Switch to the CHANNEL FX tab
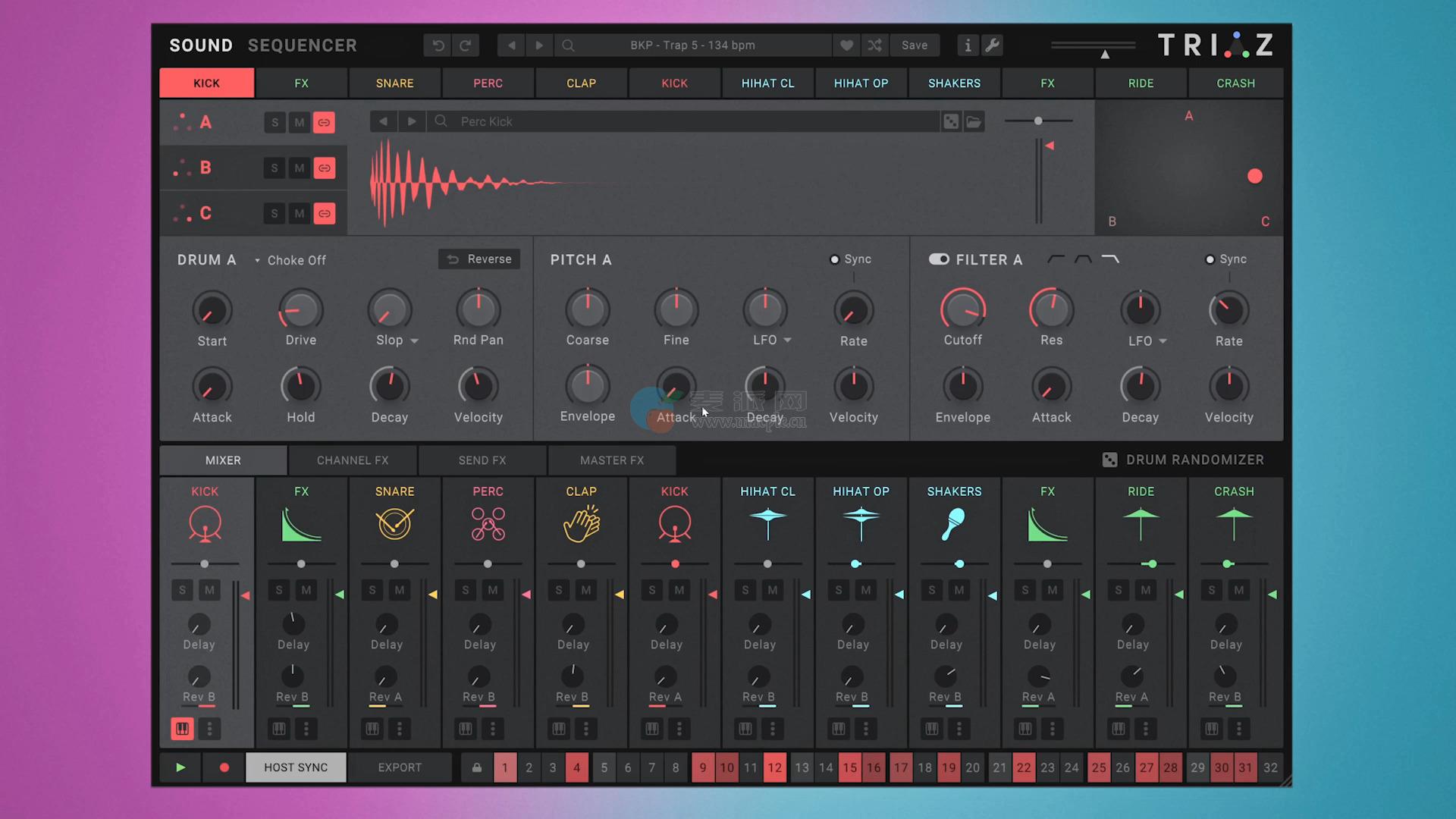Image resolution: width=1456 pixels, height=819 pixels. click(353, 460)
